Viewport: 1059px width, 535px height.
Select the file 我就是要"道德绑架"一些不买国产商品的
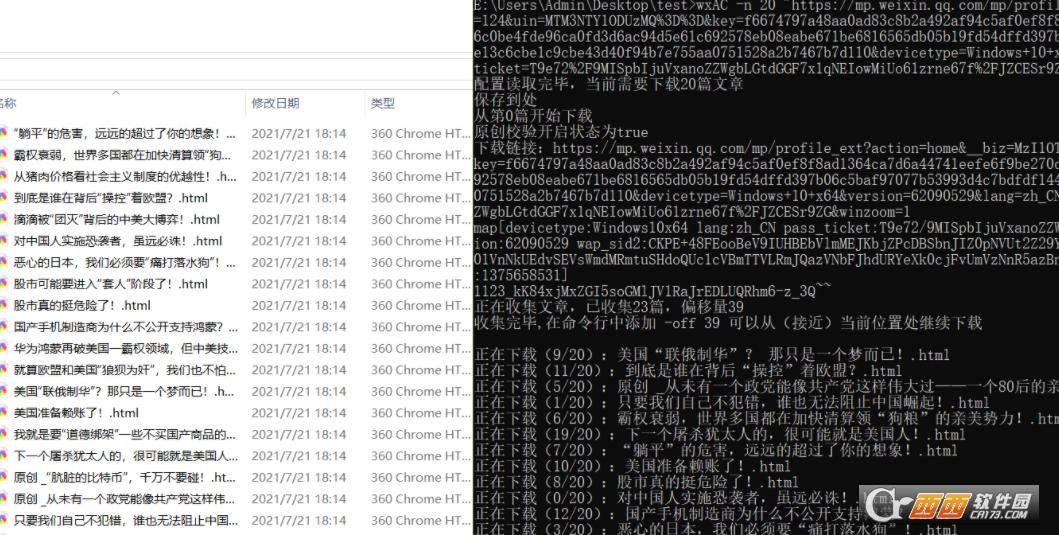pyautogui.click(x=125, y=434)
